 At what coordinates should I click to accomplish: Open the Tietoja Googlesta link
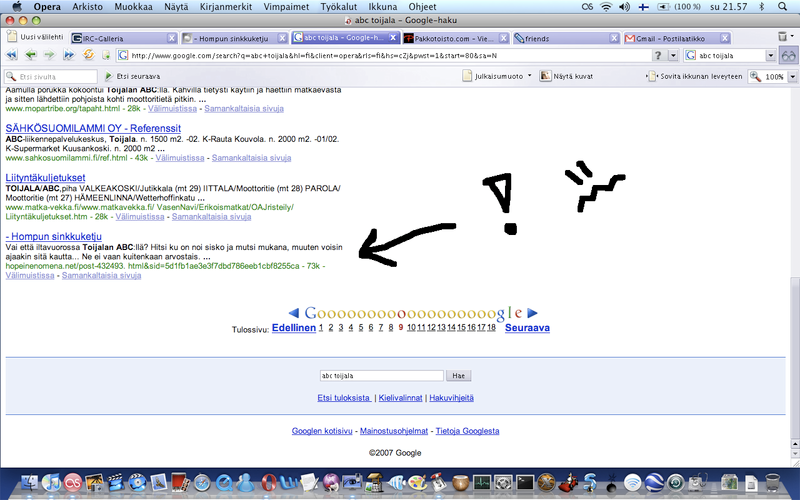pos(467,431)
